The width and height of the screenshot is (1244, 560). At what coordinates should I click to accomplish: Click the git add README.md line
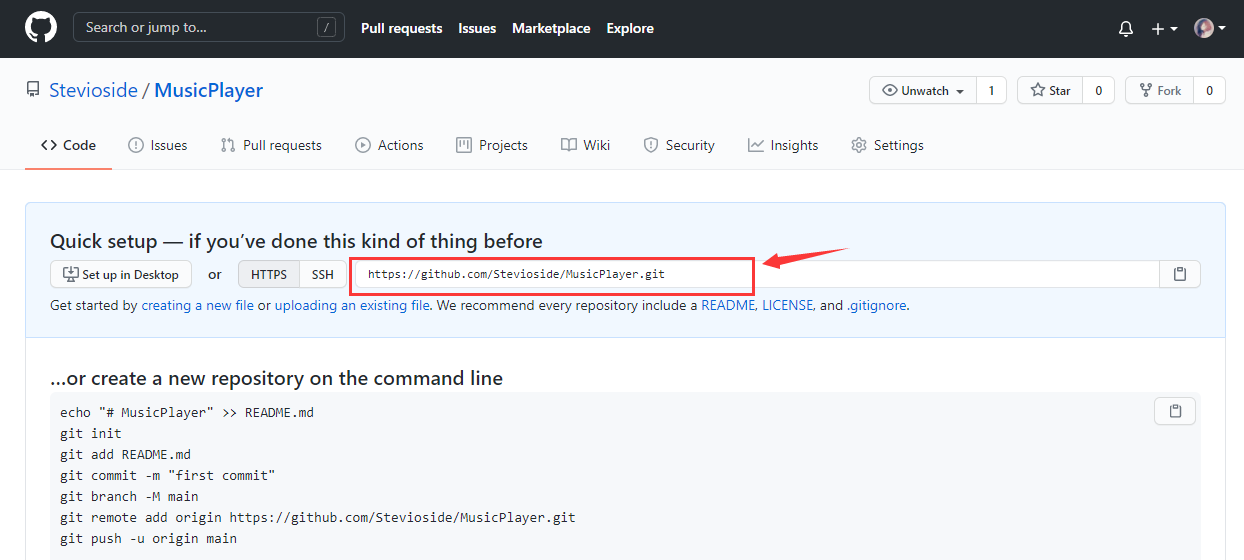pyautogui.click(x=125, y=454)
